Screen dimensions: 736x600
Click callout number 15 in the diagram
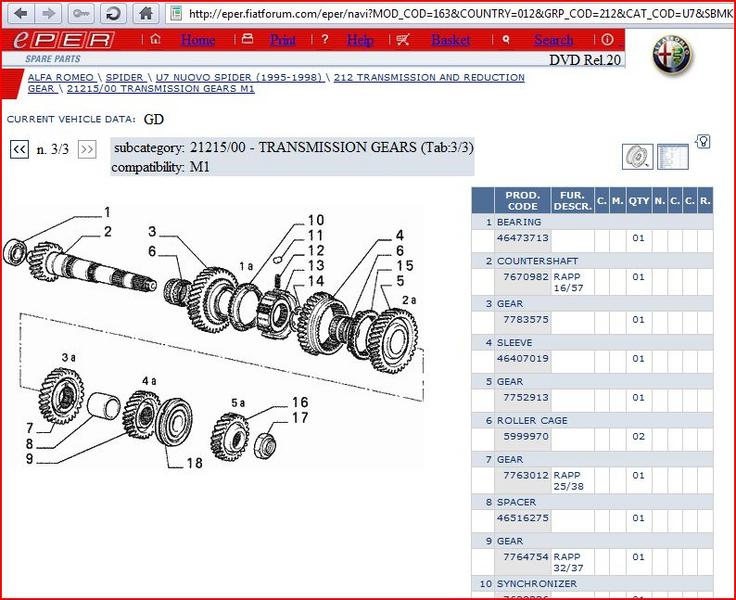pyautogui.click(x=405, y=266)
